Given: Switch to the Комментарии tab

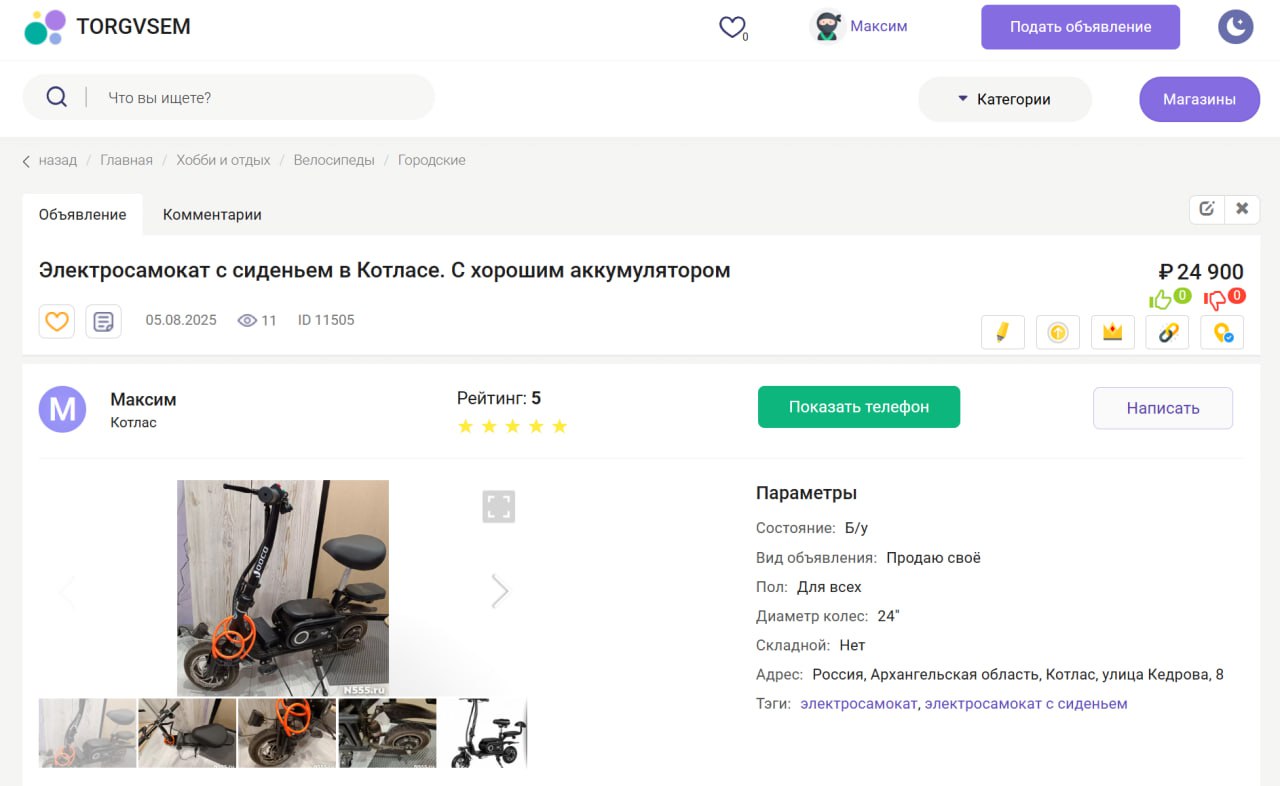Looking at the screenshot, I should pyautogui.click(x=211, y=214).
